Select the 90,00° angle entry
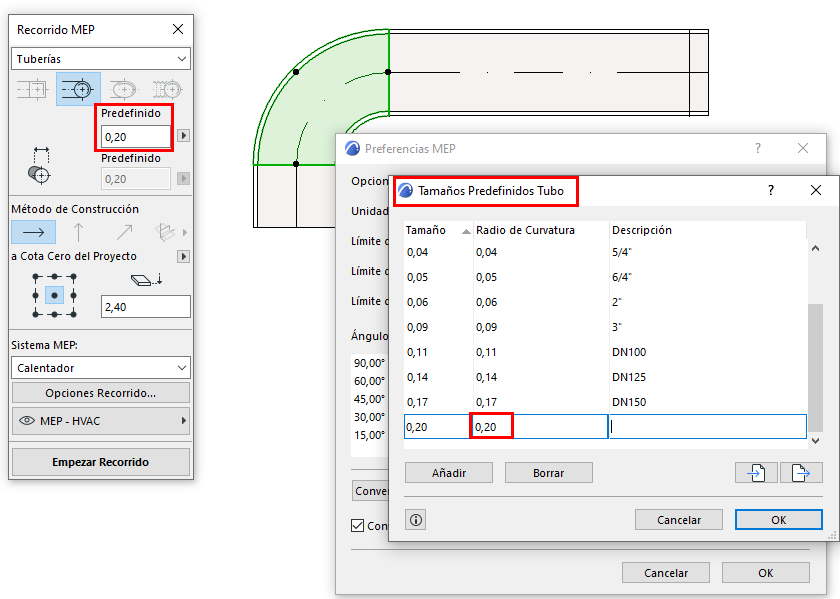Viewport: 840px width, 599px height. tap(369, 363)
